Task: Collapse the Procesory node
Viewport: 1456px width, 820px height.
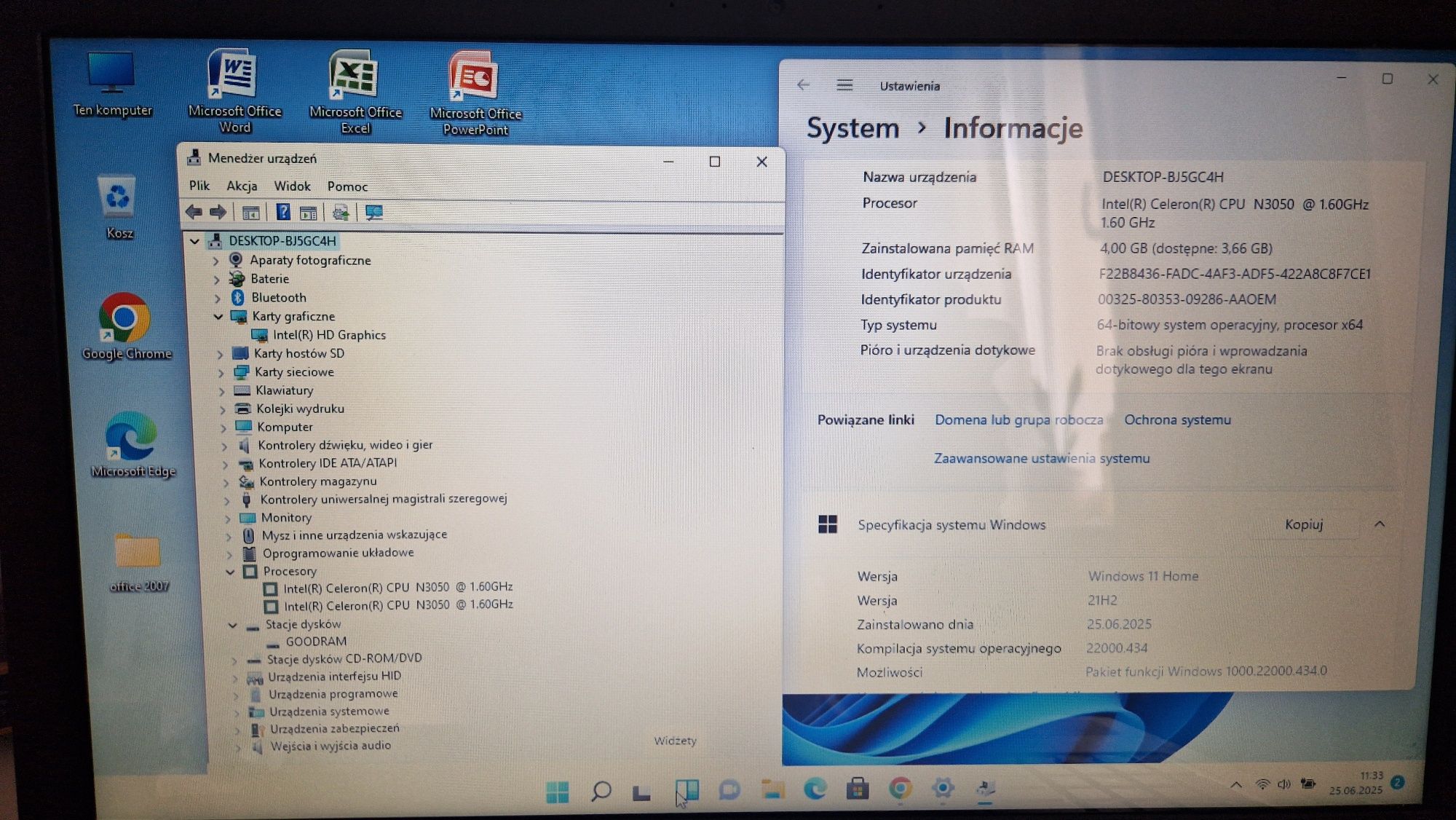Action: pyautogui.click(x=230, y=572)
